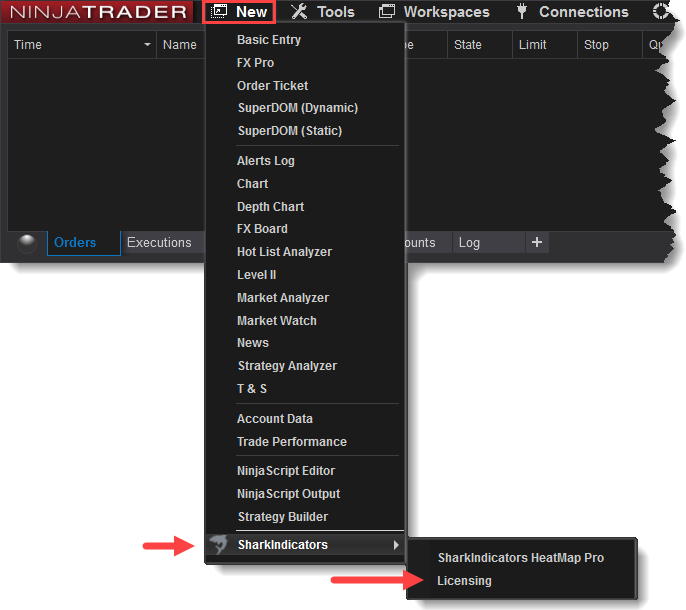Open SharkIndicators Licensing

tap(465, 581)
